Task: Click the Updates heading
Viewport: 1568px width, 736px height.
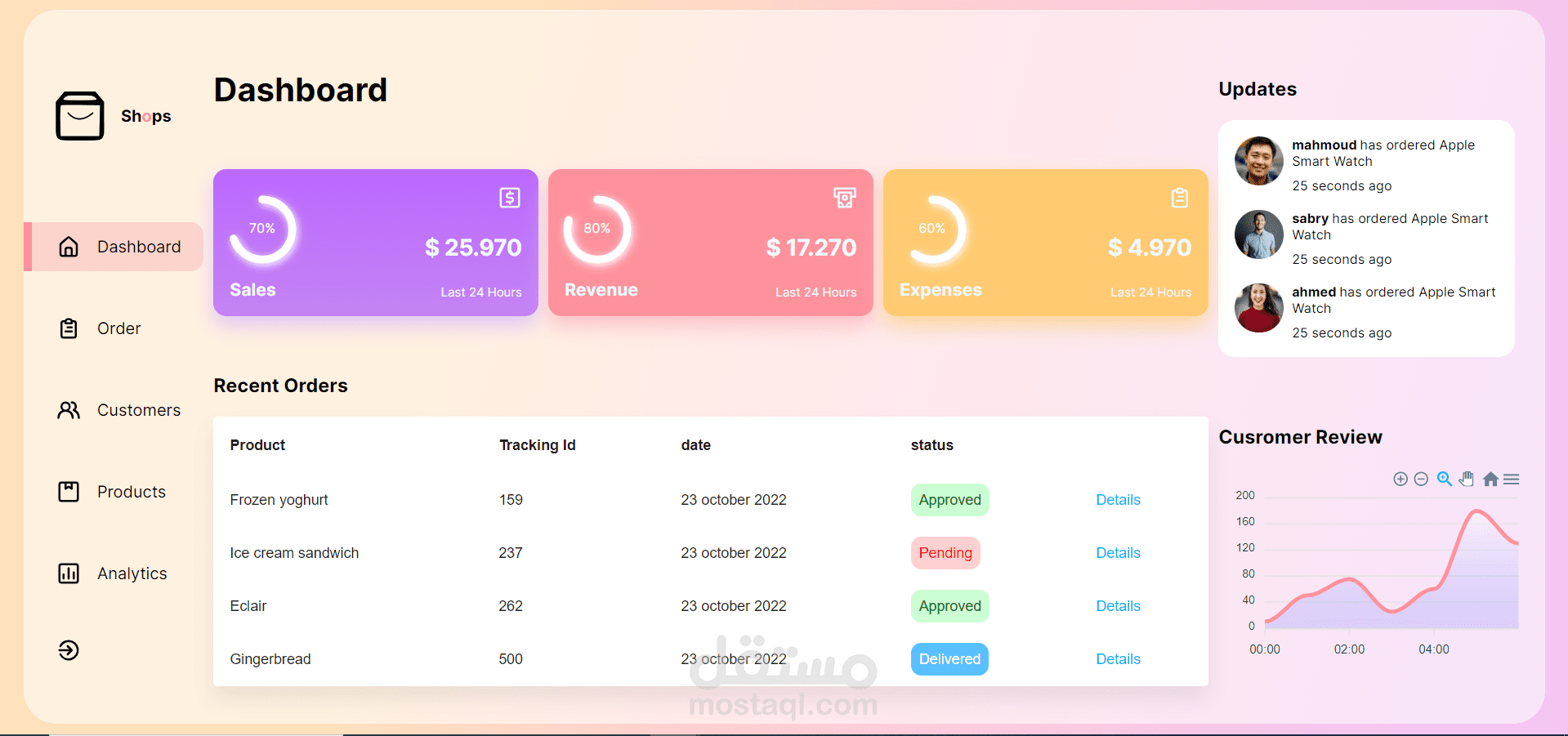Action: click(x=1258, y=89)
